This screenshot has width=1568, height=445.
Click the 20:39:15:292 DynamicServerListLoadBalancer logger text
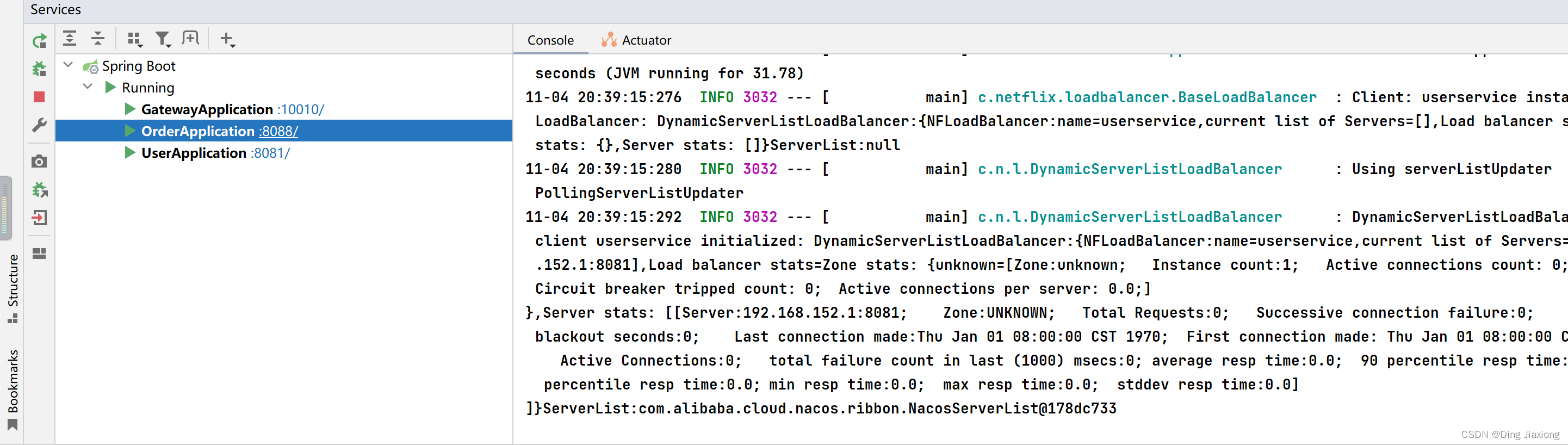(x=1130, y=217)
